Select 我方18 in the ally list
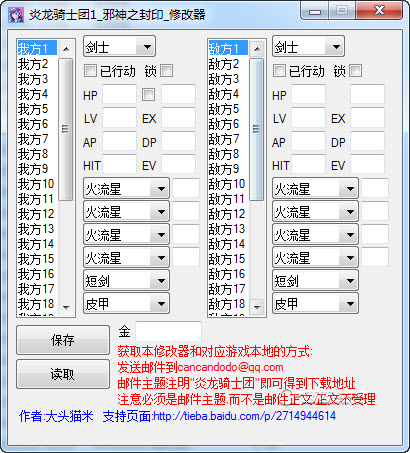 tap(37, 304)
